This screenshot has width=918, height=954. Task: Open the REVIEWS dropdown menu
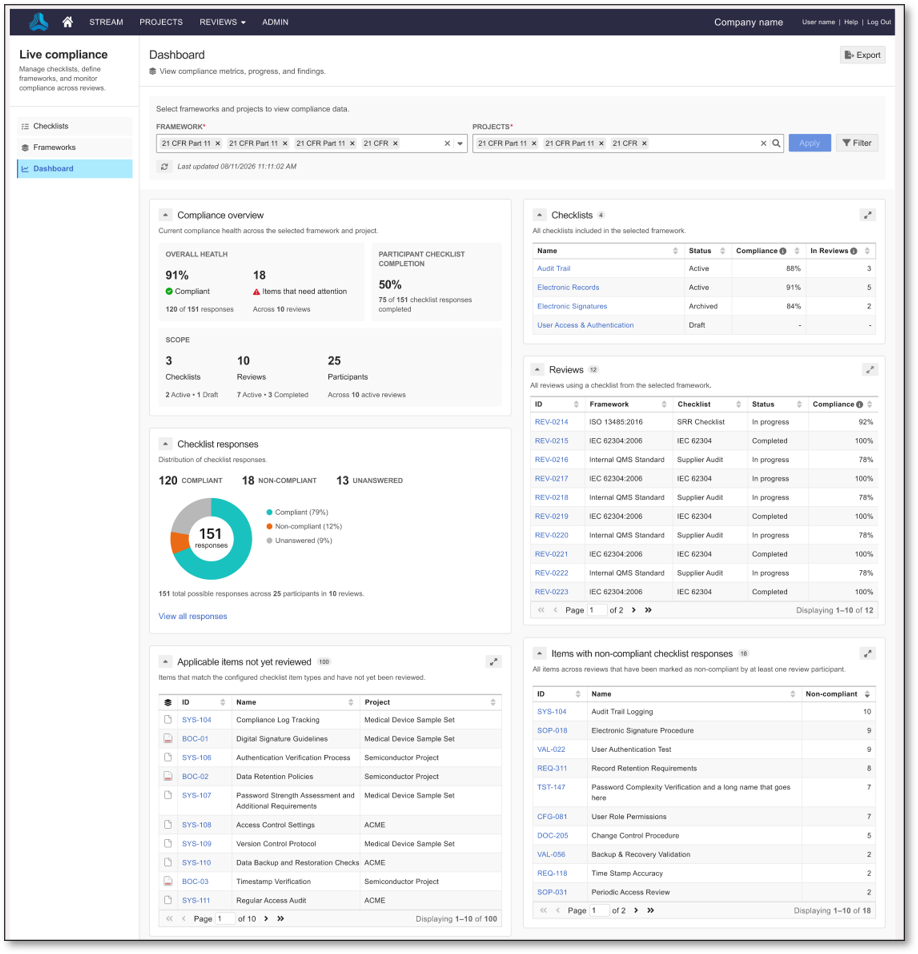coord(223,22)
